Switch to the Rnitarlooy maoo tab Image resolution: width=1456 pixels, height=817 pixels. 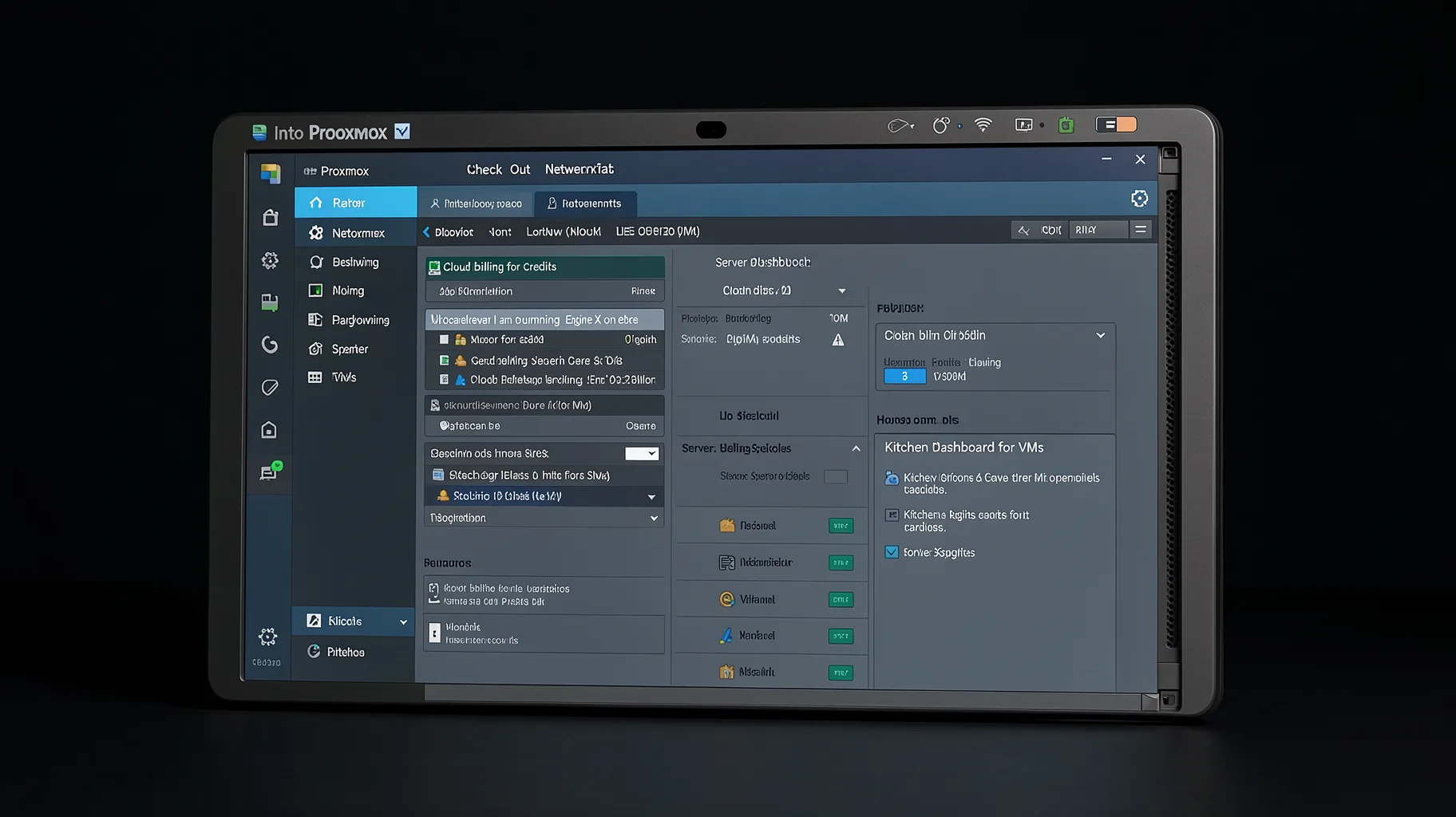pyautogui.click(x=476, y=203)
